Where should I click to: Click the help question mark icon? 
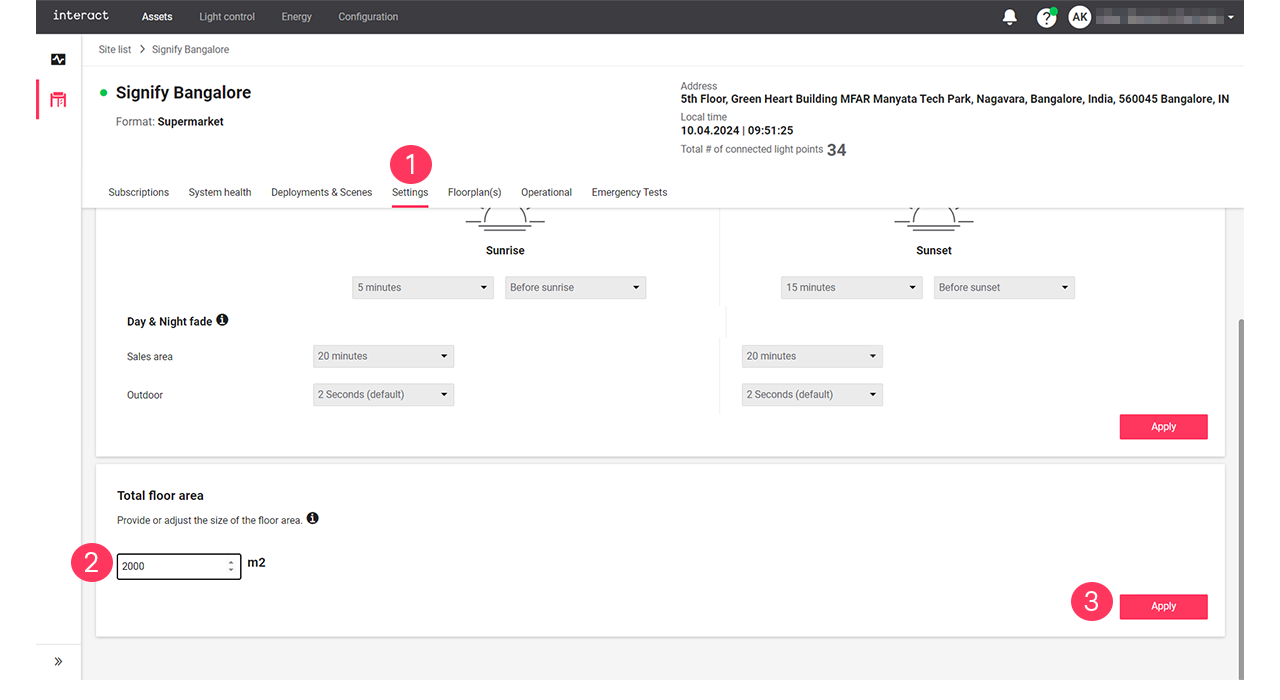(1046, 18)
